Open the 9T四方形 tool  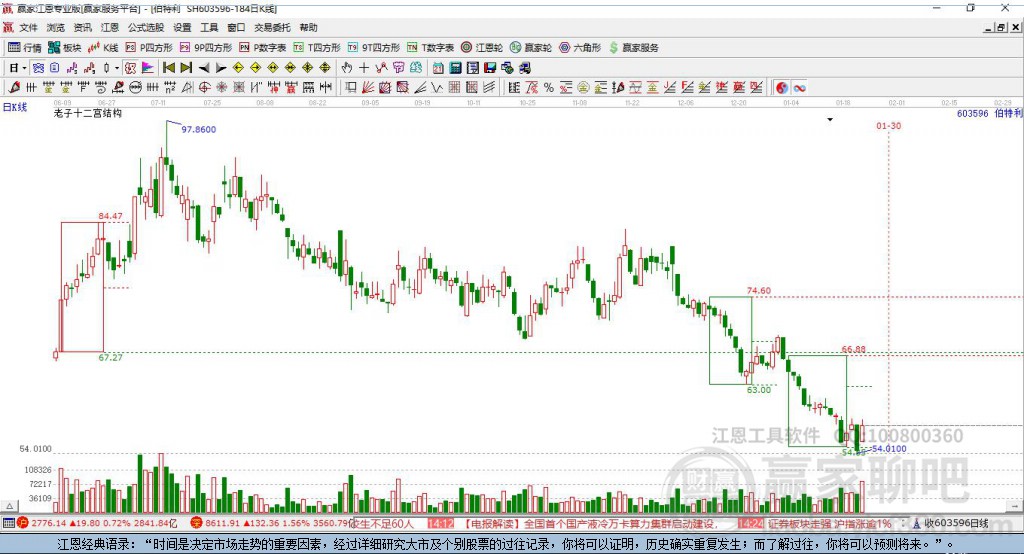[x=374, y=48]
